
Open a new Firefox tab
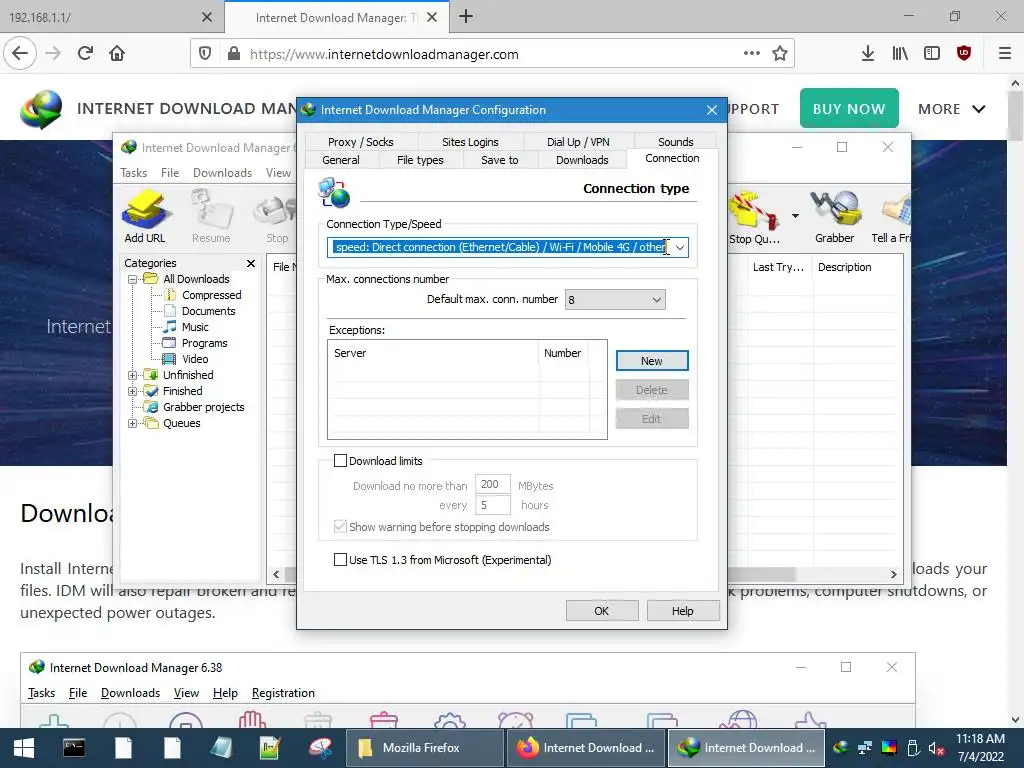tap(466, 16)
